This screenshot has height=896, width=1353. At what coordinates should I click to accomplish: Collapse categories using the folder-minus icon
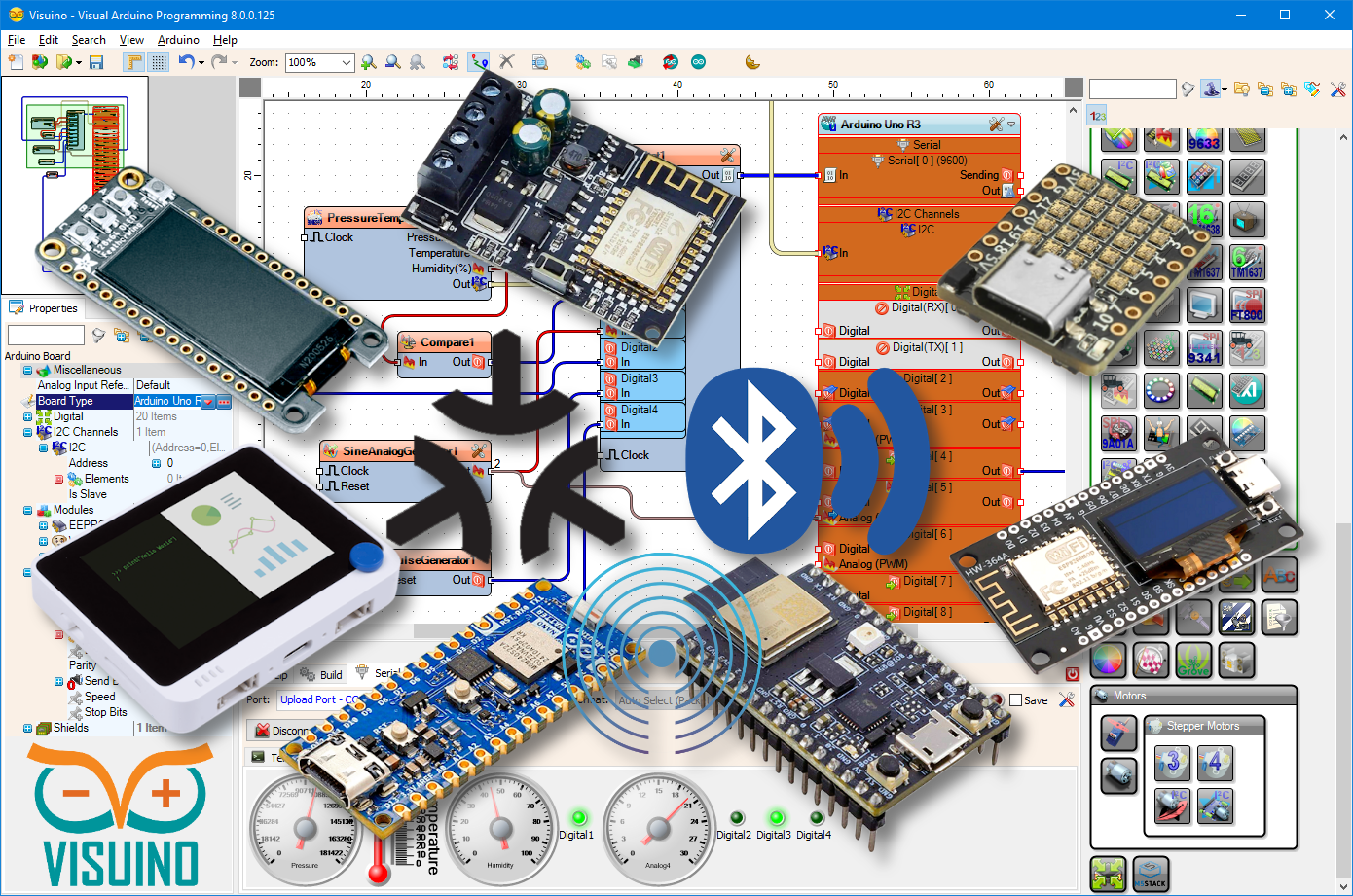(x=1266, y=89)
